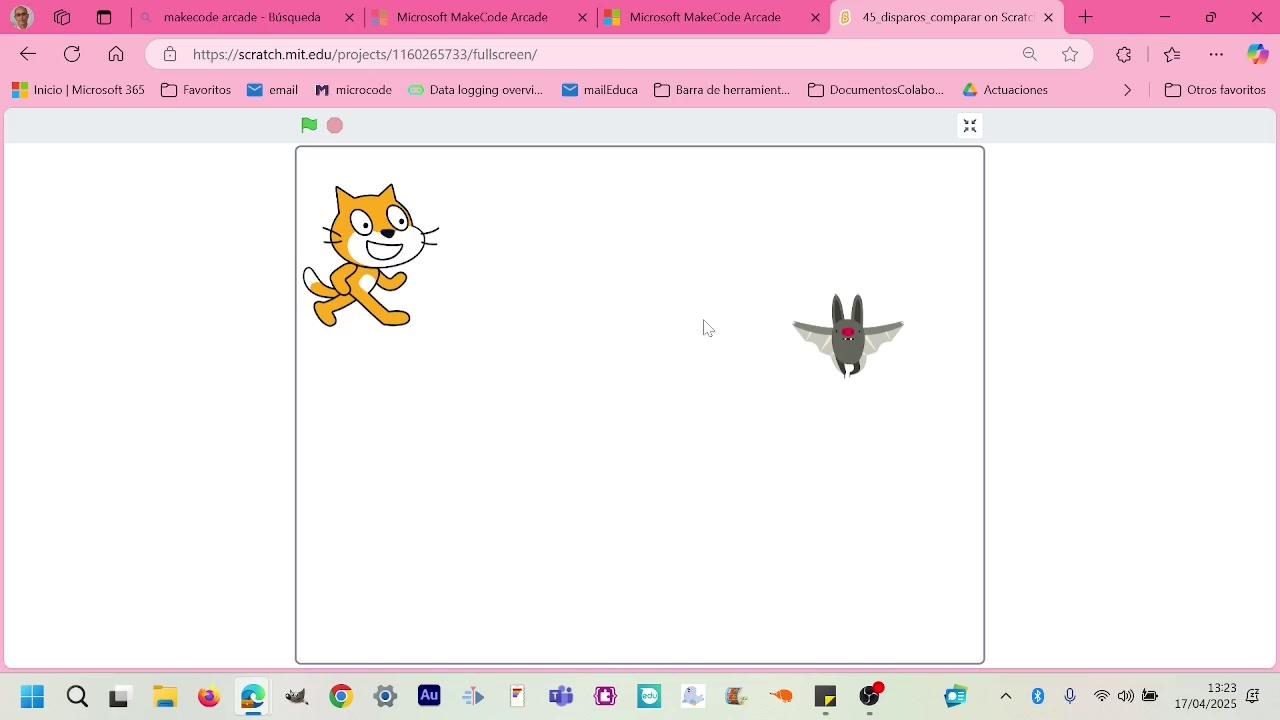Click the Scratch cat sprite
This screenshot has width=1280, height=720.
(370, 256)
